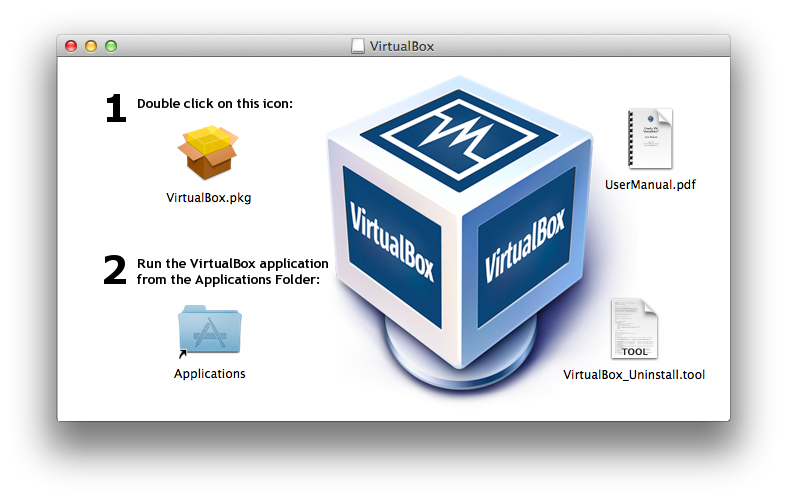Viewport: 787px width, 500px height.
Task: Click the VirtualBox window title text
Action: (402, 46)
